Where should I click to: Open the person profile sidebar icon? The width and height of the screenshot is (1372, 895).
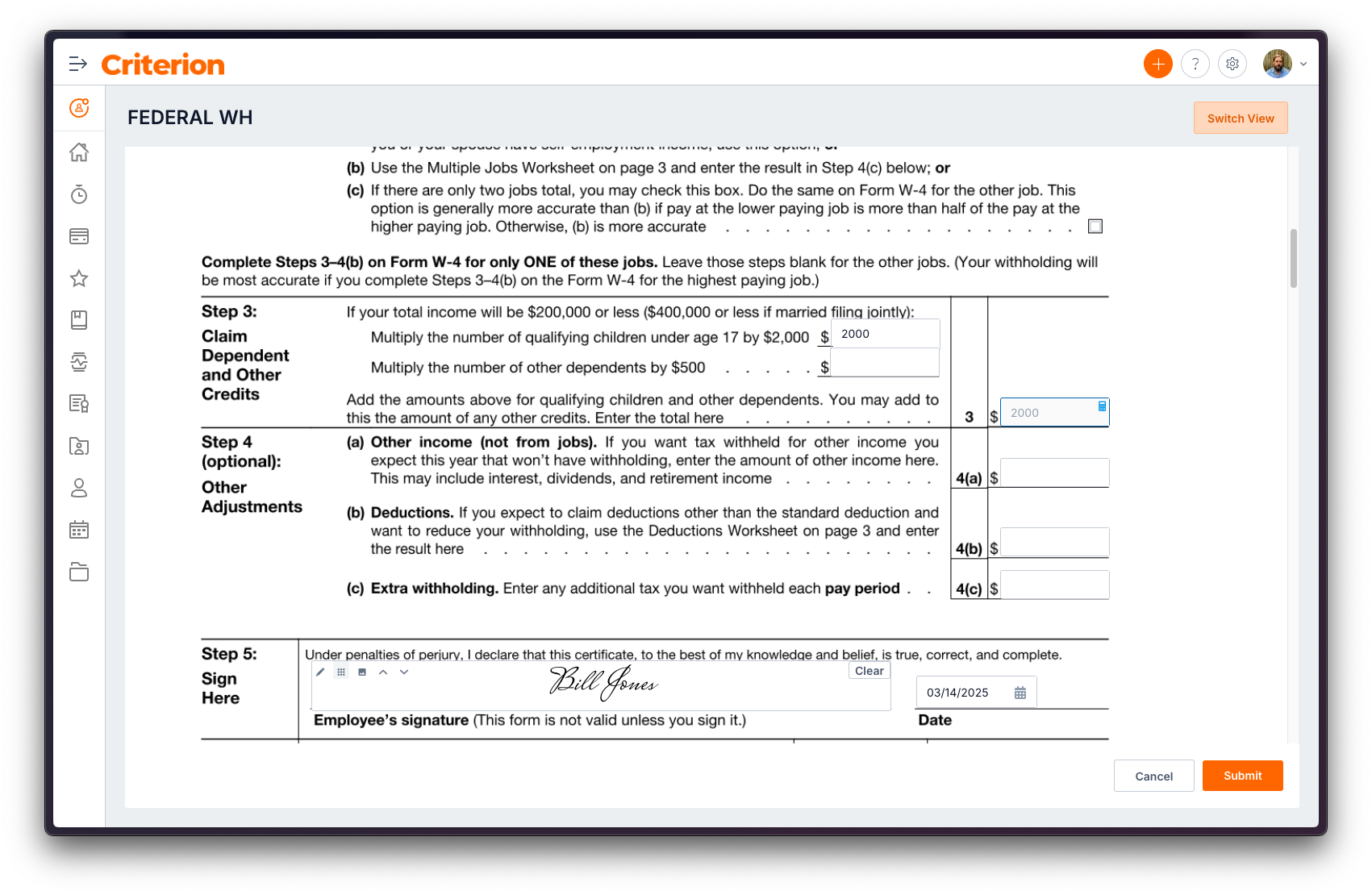[x=79, y=488]
